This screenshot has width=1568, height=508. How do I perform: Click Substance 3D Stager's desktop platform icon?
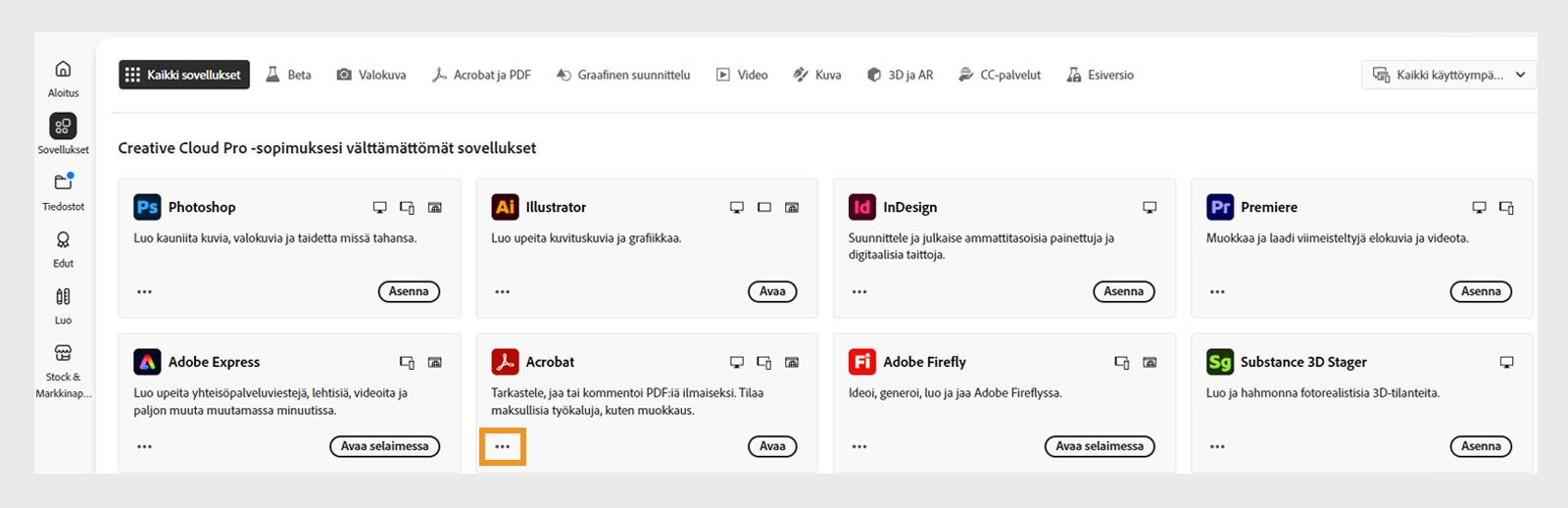click(x=1507, y=363)
